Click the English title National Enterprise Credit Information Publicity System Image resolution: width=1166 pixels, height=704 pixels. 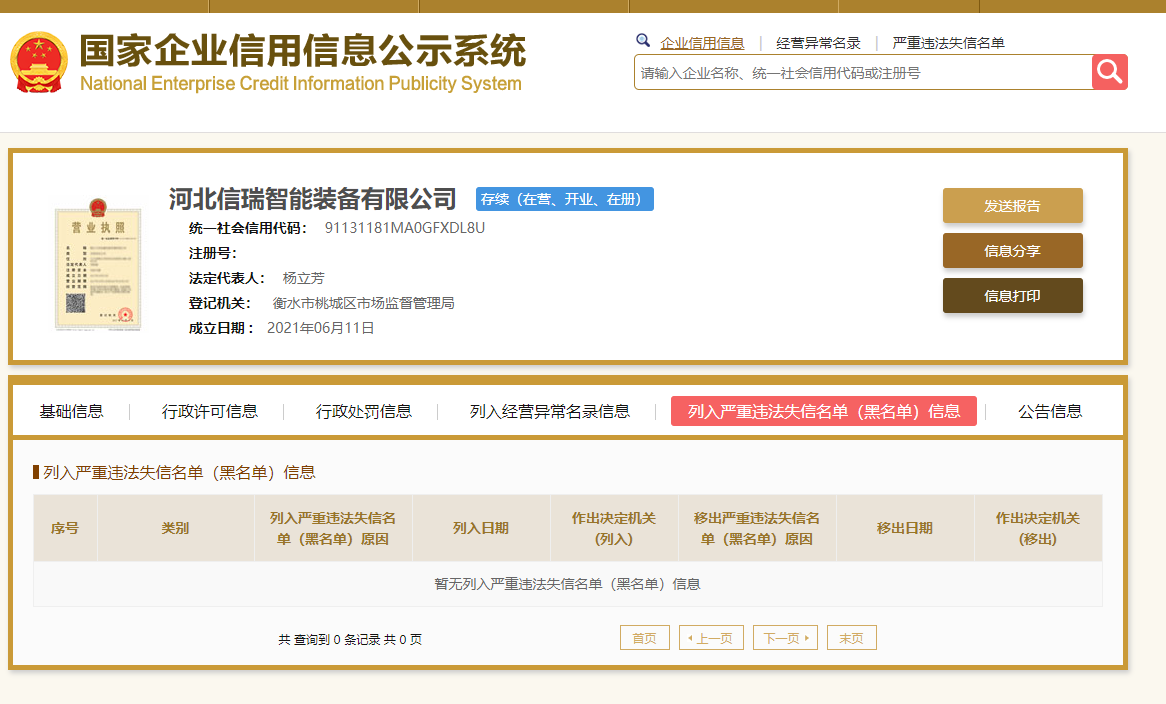point(300,83)
